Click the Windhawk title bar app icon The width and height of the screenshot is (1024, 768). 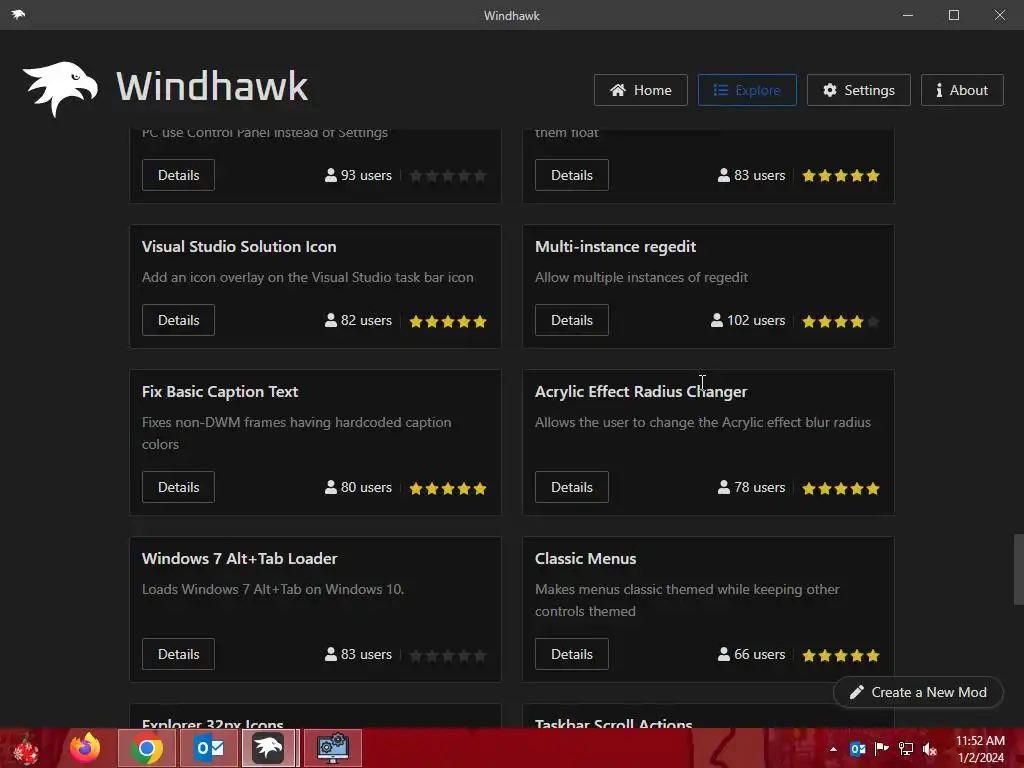[x=18, y=14]
